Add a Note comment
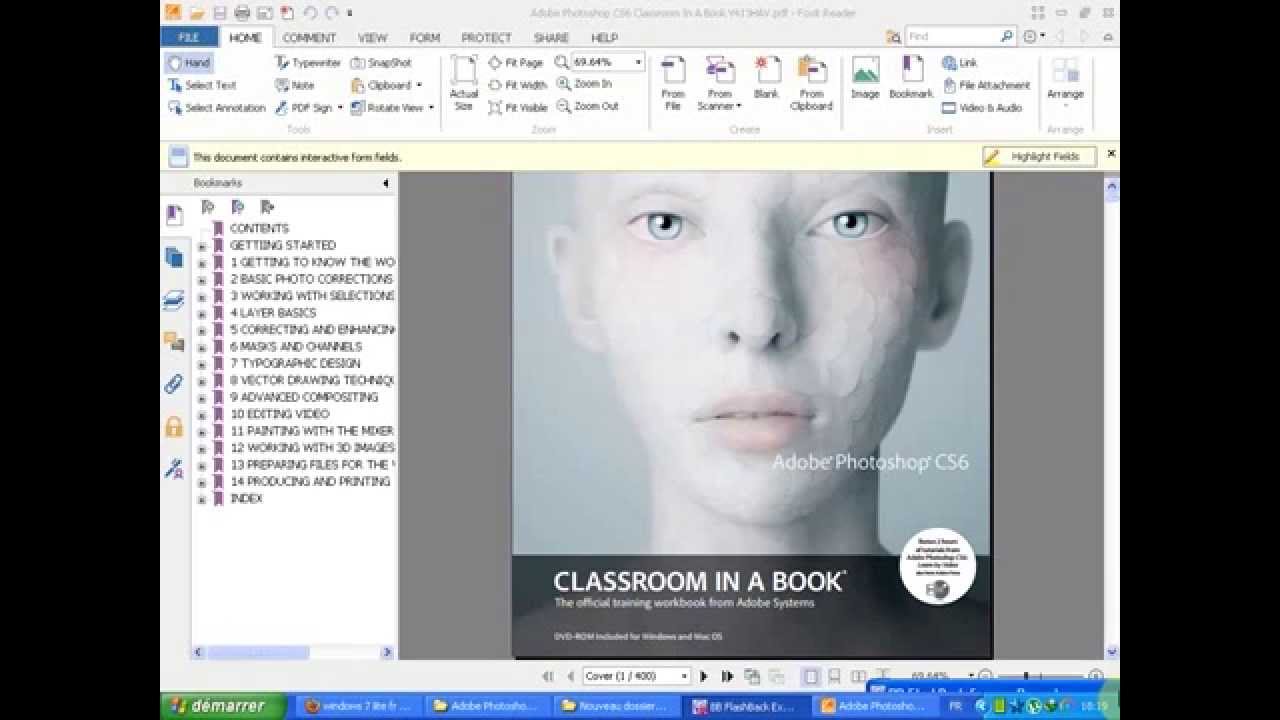The height and width of the screenshot is (720, 1280). tap(295, 85)
